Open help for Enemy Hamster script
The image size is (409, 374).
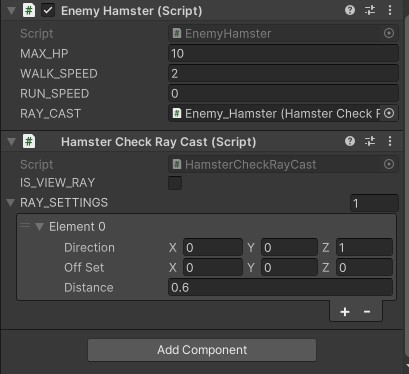350,10
